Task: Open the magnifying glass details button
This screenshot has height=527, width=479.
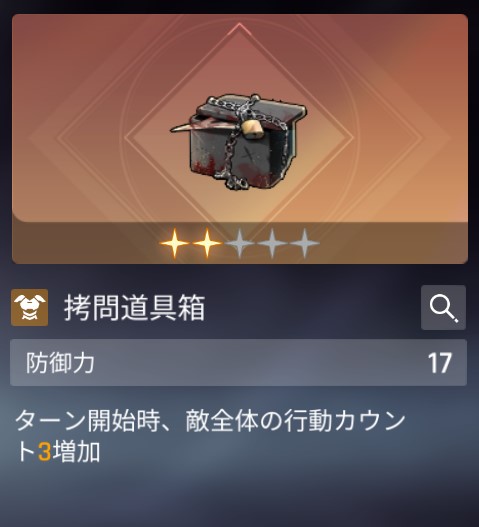Action: pos(443,308)
